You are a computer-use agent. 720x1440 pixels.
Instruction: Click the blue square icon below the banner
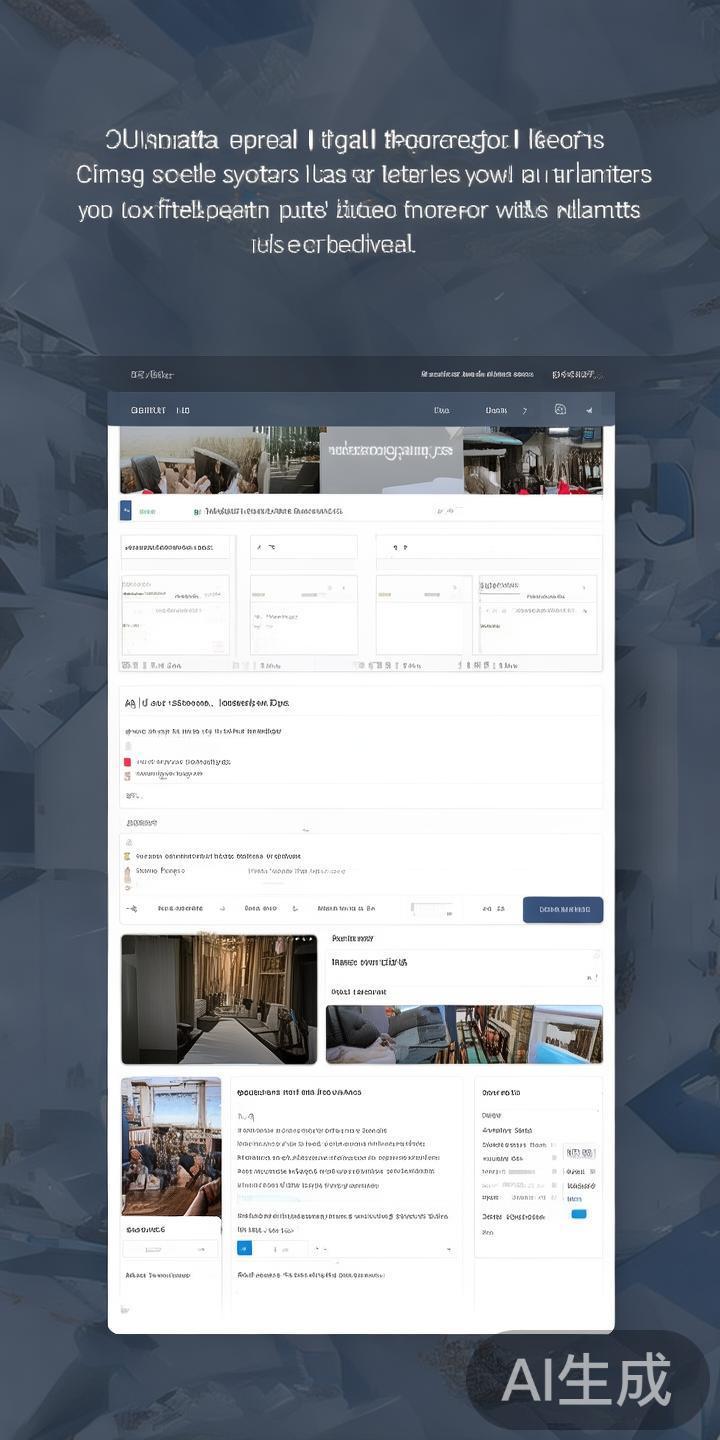point(126,510)
